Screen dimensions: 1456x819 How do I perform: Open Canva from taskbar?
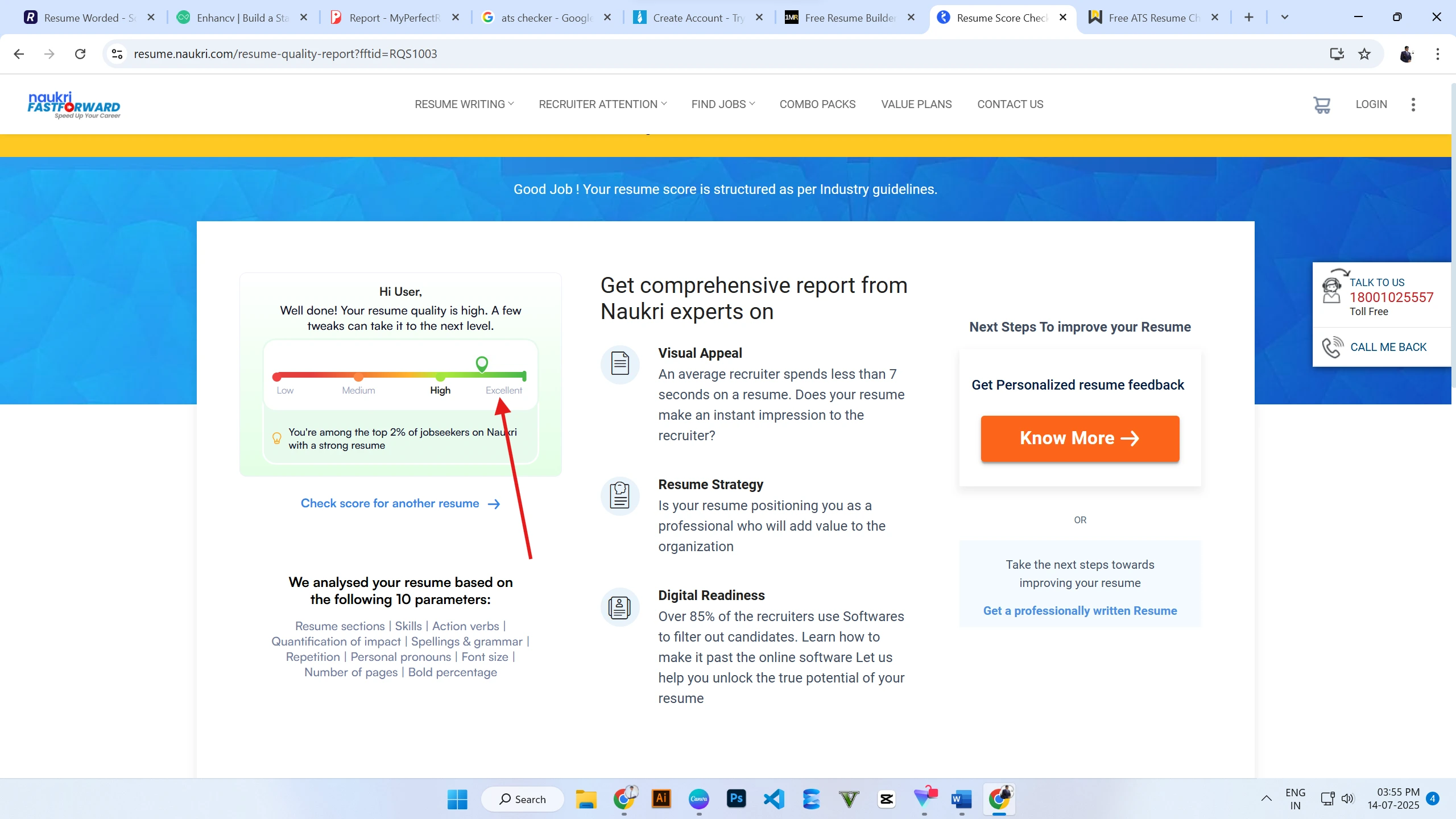tap(699, 799)
